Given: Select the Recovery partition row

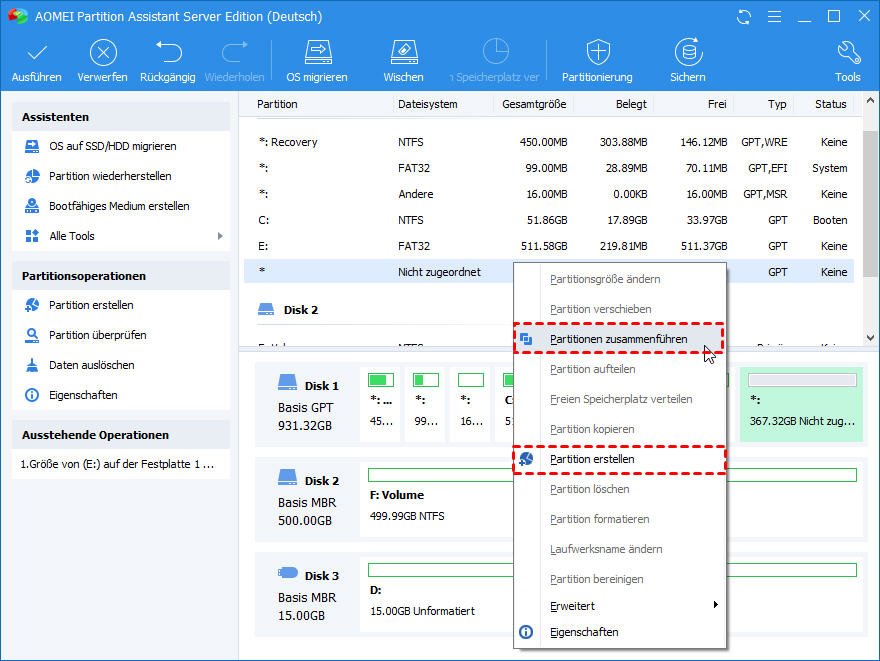Looking at the screenshot, I should click(x=549, y=143).
